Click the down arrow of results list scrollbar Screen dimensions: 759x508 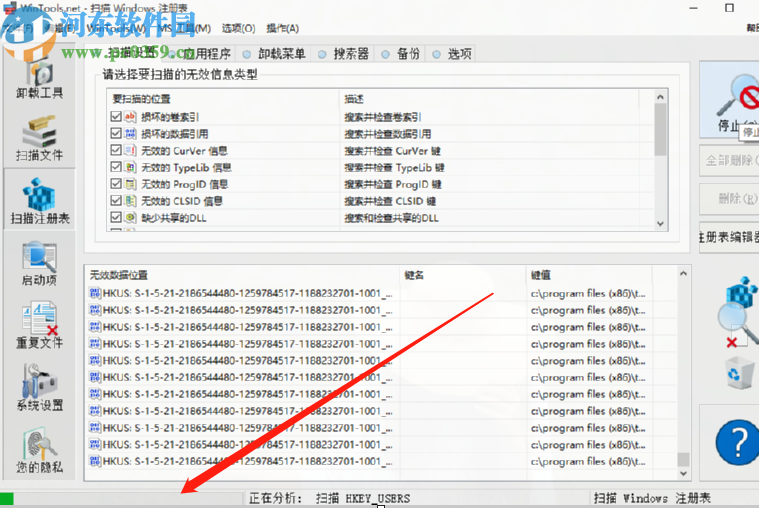point(683,473)
